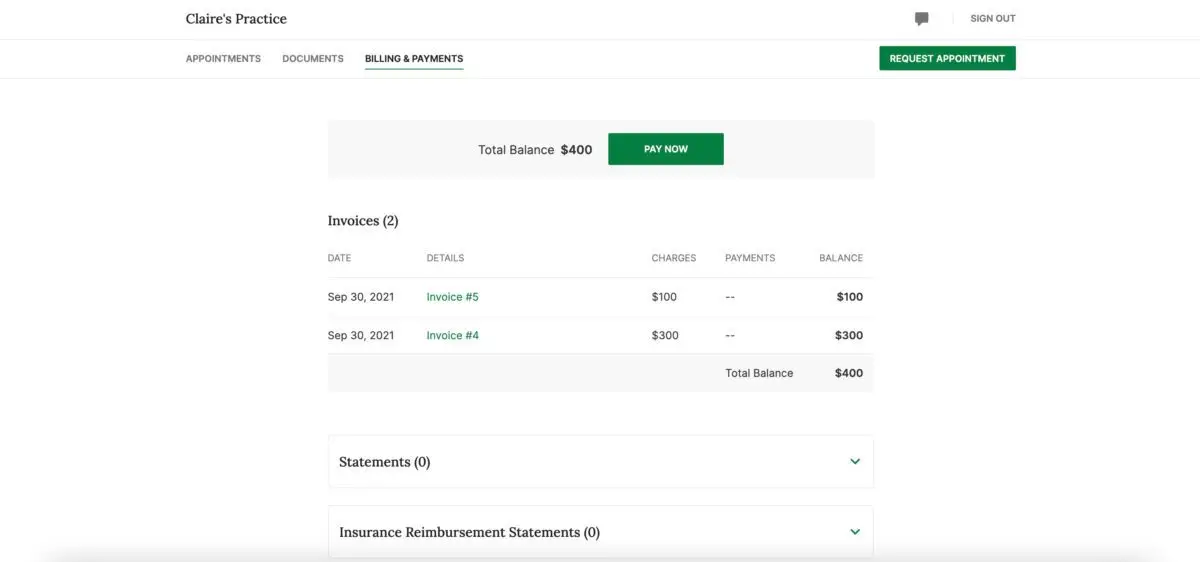The width and height of the screenshot is (1200, 562).
Task: Open the Documents tab
Action: coord(313,59)
